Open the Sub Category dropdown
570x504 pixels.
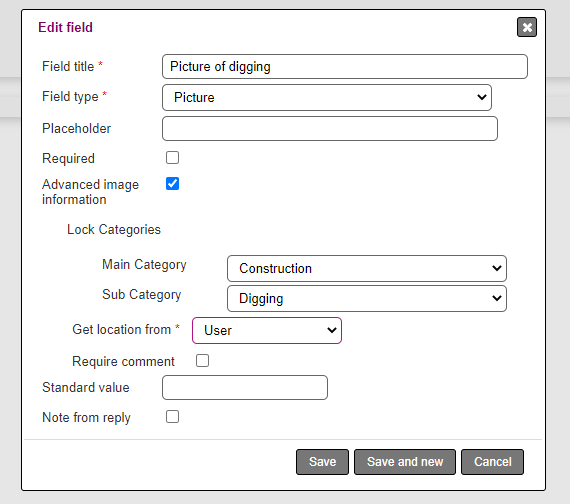coord(367,299)
